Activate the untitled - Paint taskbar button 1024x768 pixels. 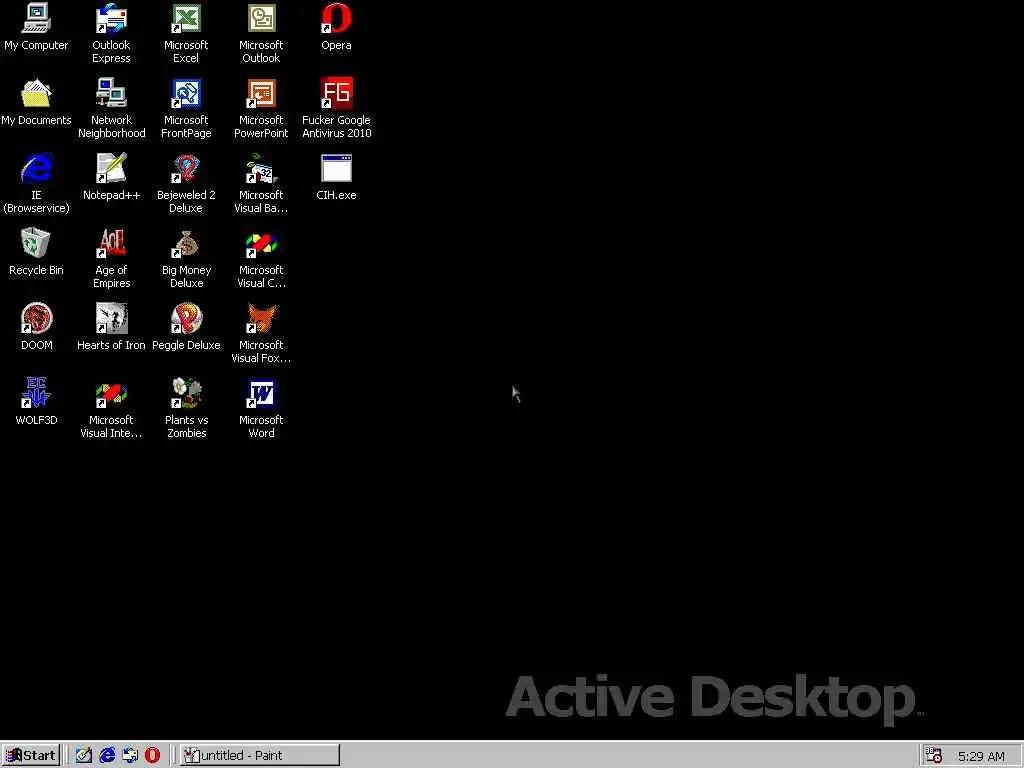click(x=260, y=755)
